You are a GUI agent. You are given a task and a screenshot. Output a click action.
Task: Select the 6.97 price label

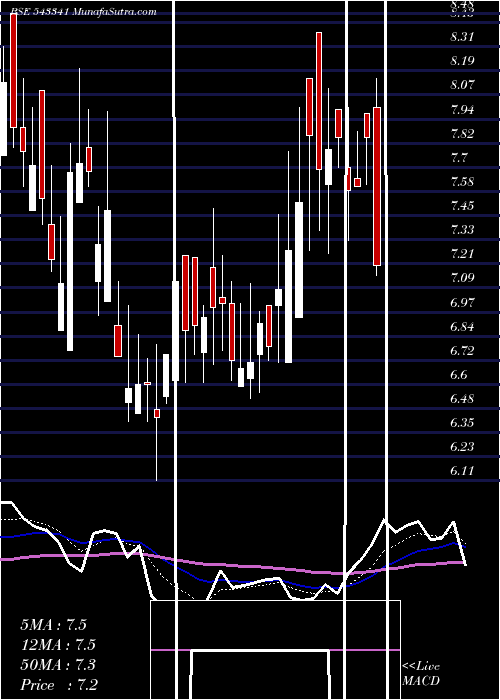click(x=462, y=302)
